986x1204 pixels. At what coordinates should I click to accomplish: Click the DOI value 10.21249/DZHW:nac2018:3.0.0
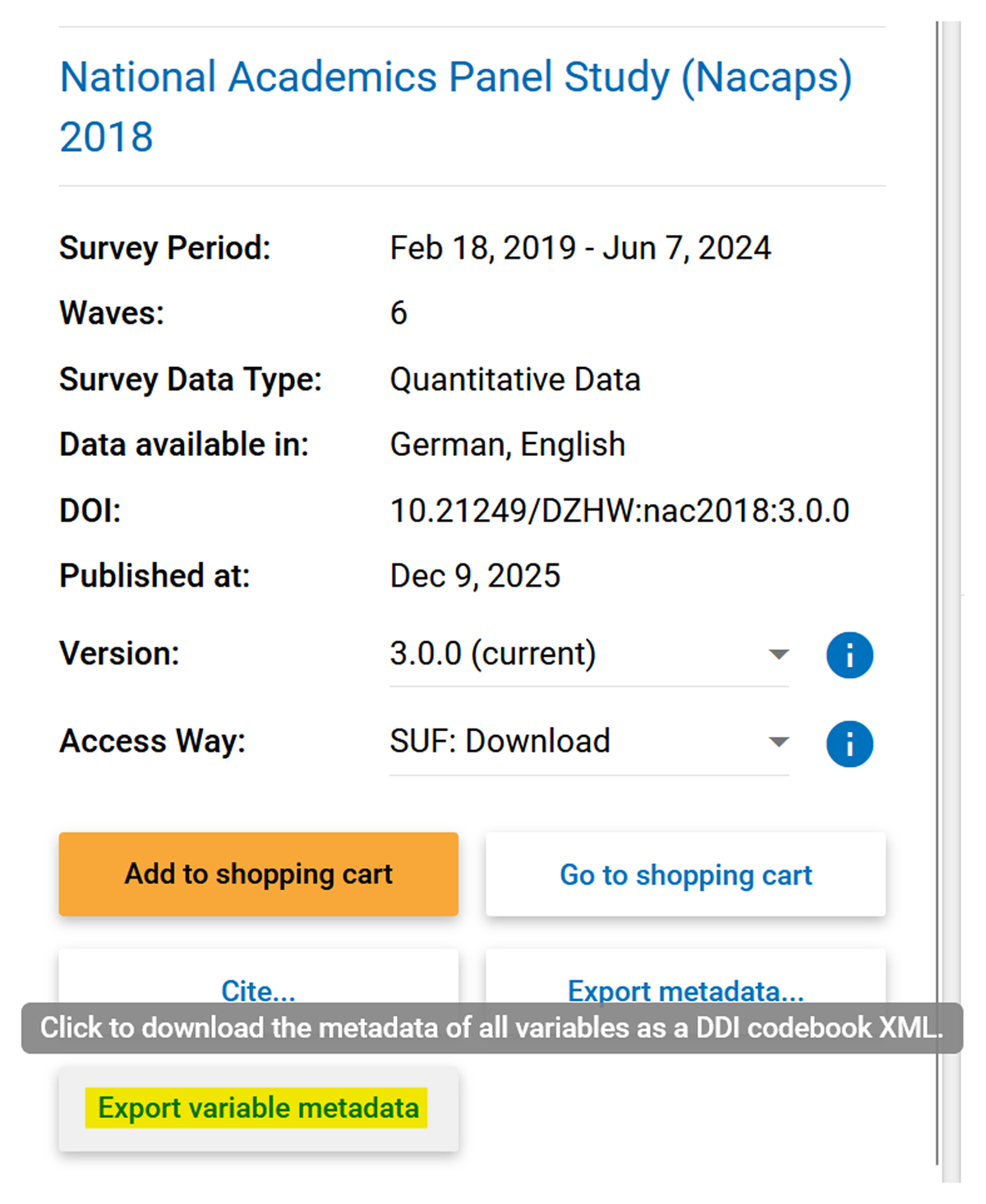[x=620, y=511]
